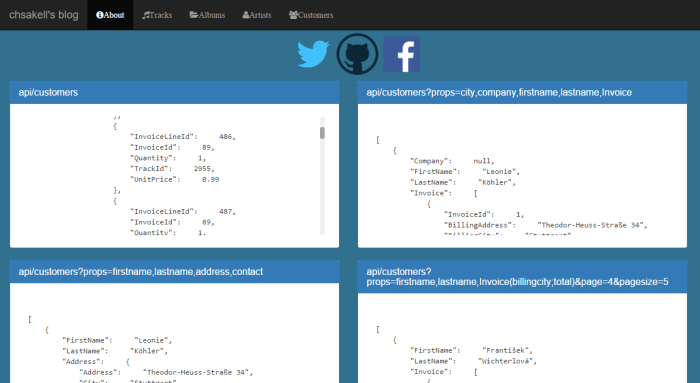Image resolution: width=700 pixels, height=383 pixels.
Task: Click the folder icon beside Albums
Action: pos(193,15)
